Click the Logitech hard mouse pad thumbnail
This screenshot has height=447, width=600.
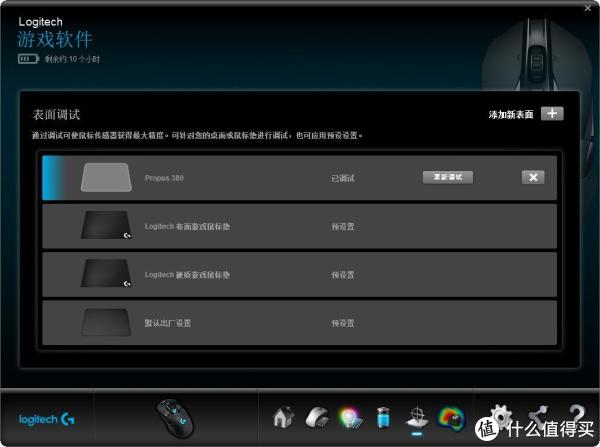click(x=106, y=274)
